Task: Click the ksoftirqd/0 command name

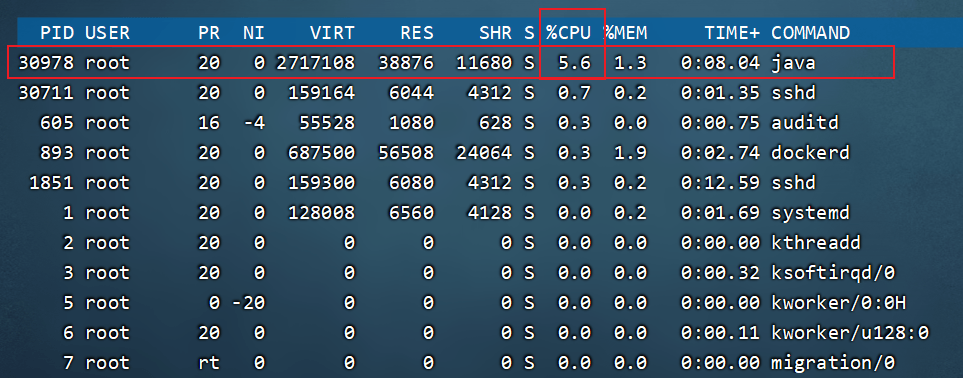Action: tap(833, 273)
